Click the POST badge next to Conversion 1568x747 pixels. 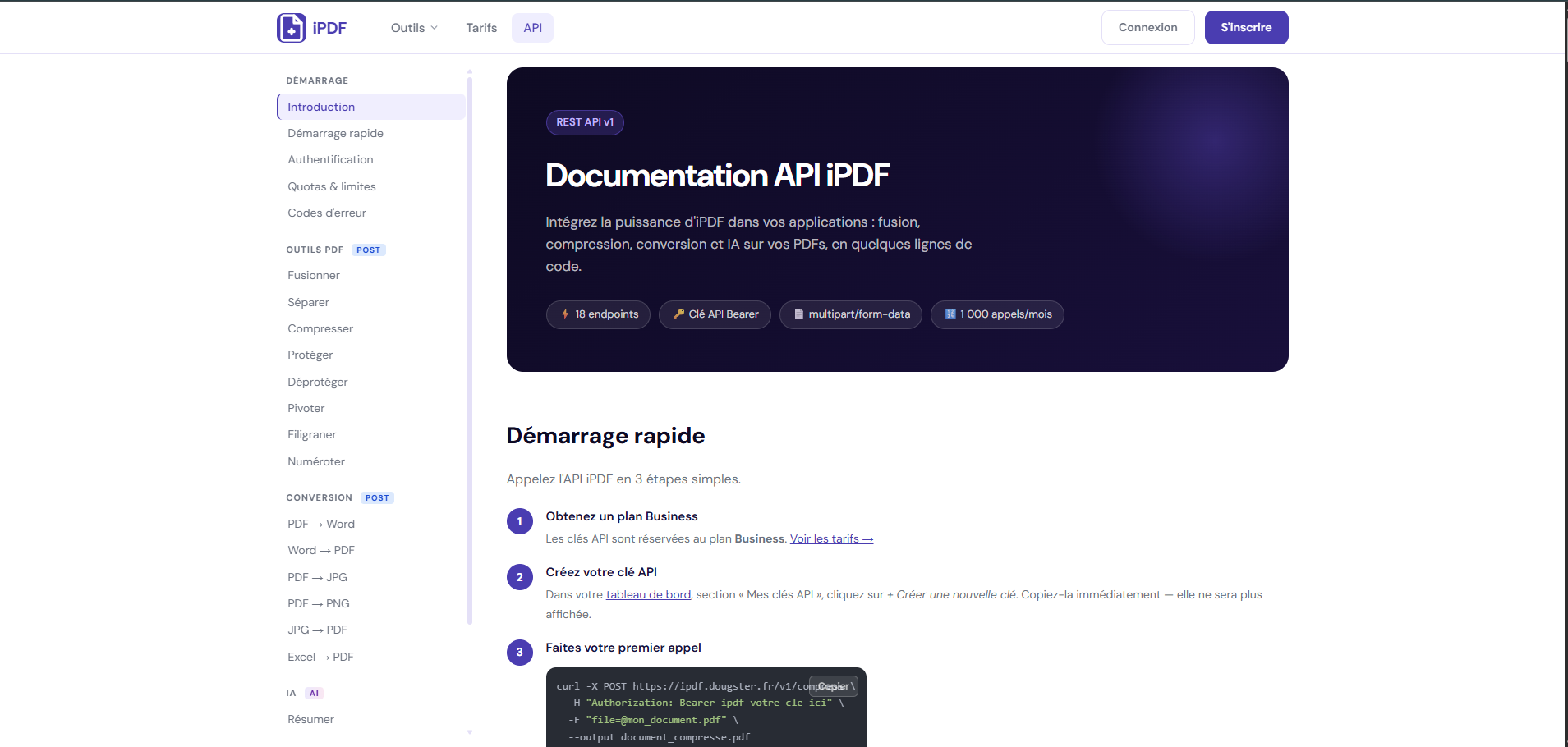[377, 498]
